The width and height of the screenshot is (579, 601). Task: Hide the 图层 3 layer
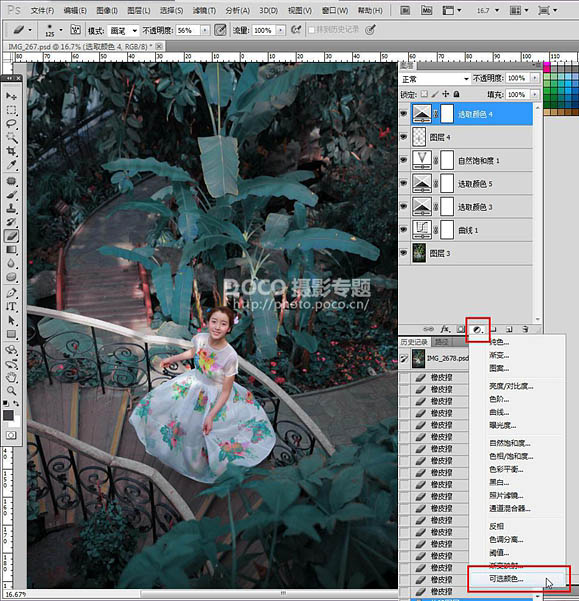[403, 253]
